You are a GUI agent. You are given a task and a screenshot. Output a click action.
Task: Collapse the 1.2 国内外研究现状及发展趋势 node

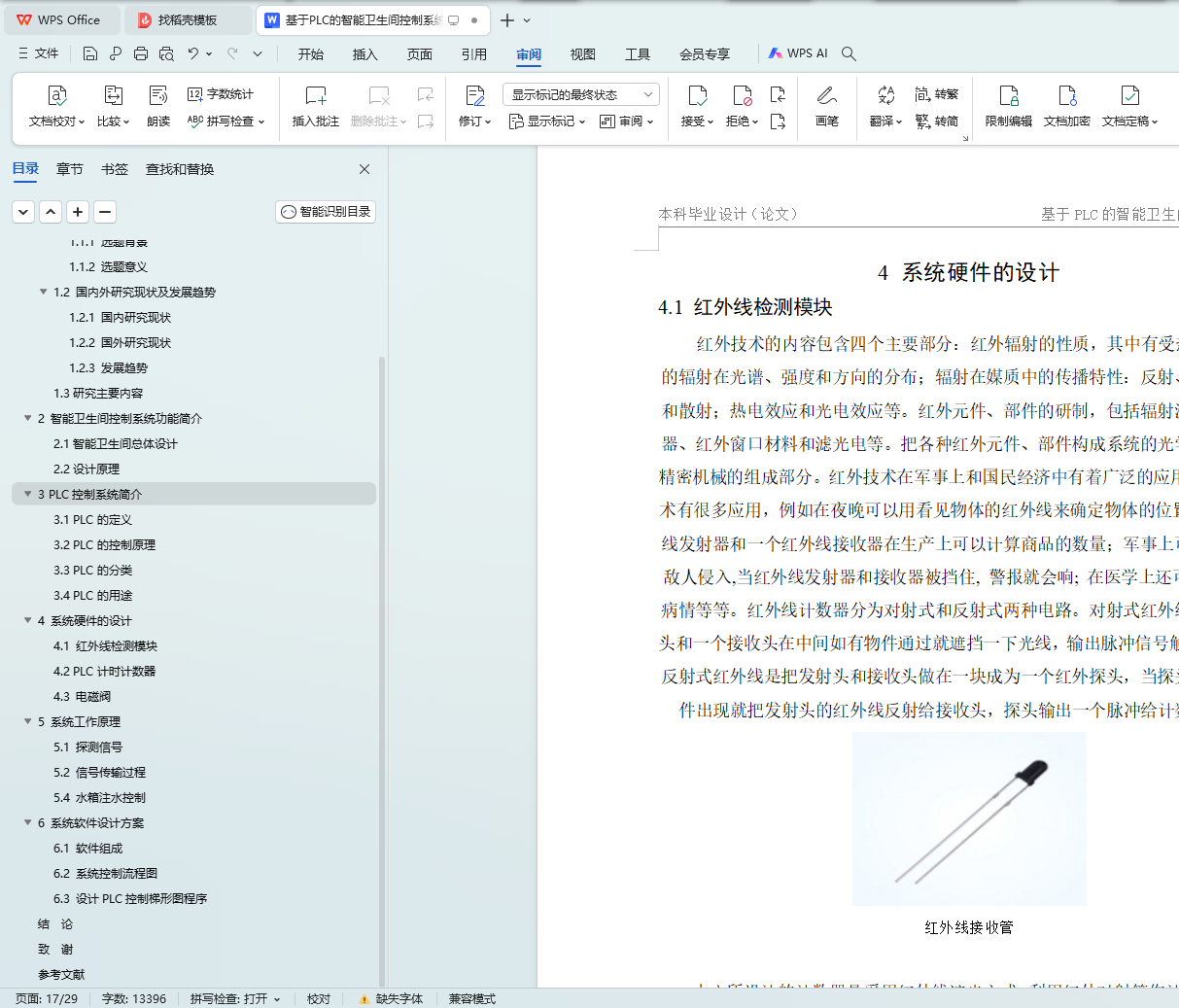pyautogui.click(x=44, y=292)
